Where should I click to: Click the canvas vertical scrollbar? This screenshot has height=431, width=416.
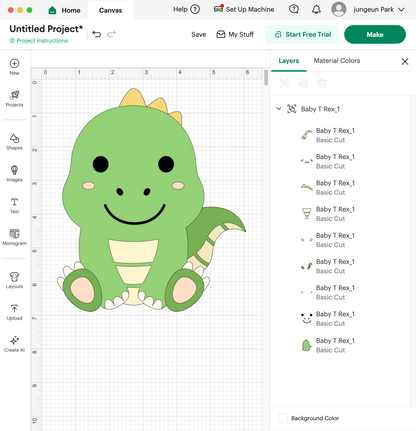tap(266, 77)
